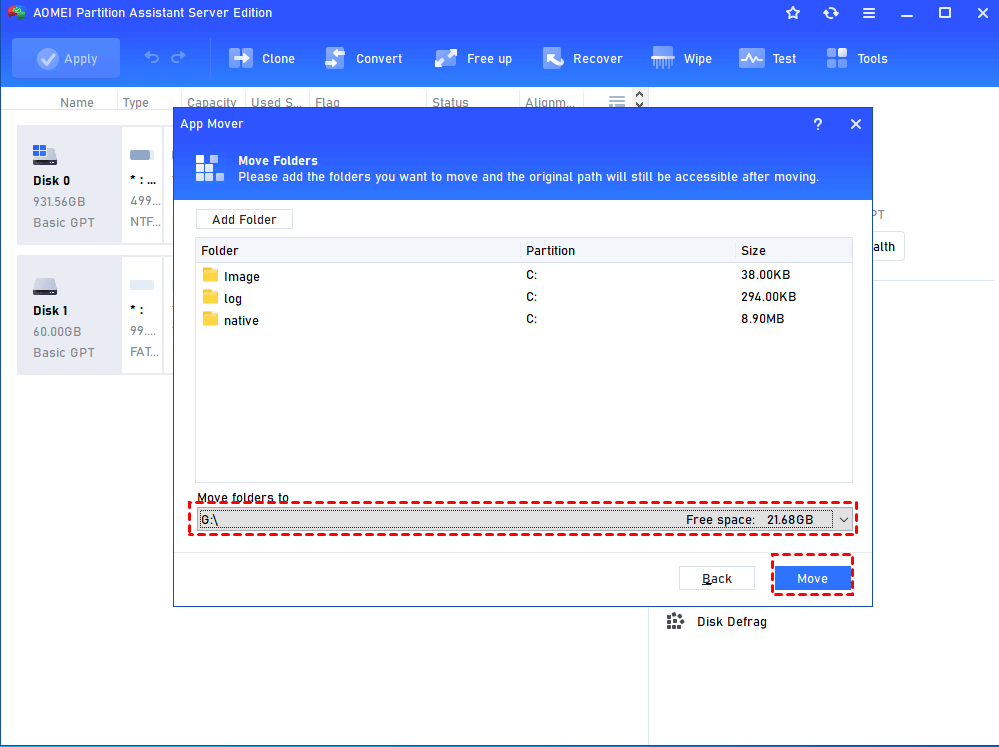
Task: Select the Disk 1 FAT partition block
Action: (x=143, y=315)
